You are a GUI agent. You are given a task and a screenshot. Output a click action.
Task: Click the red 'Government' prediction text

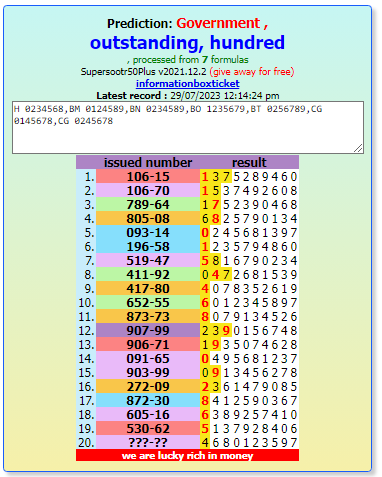(x=218, y=23)
